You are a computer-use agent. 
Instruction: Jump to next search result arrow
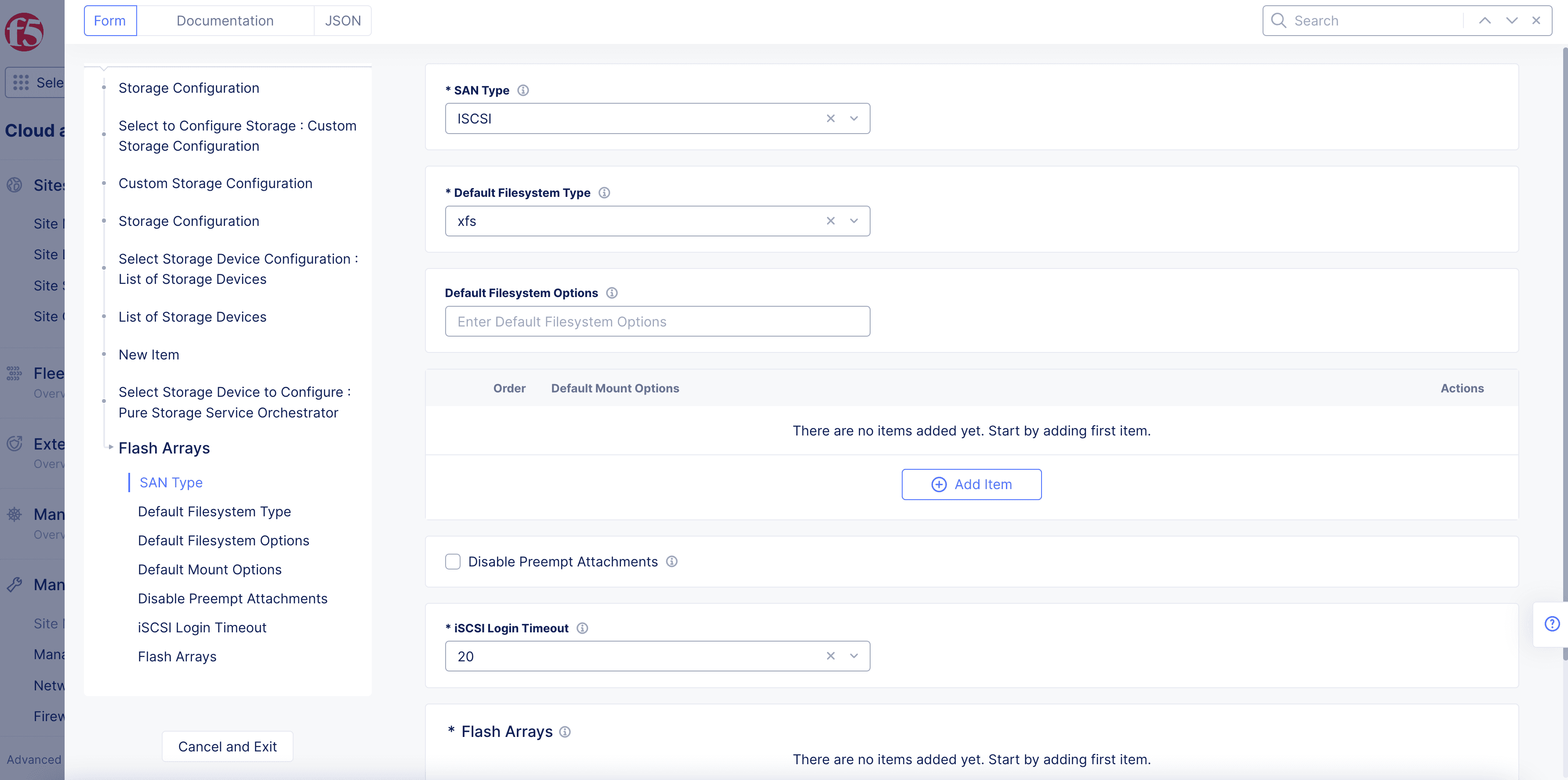tap(1511, 21)
